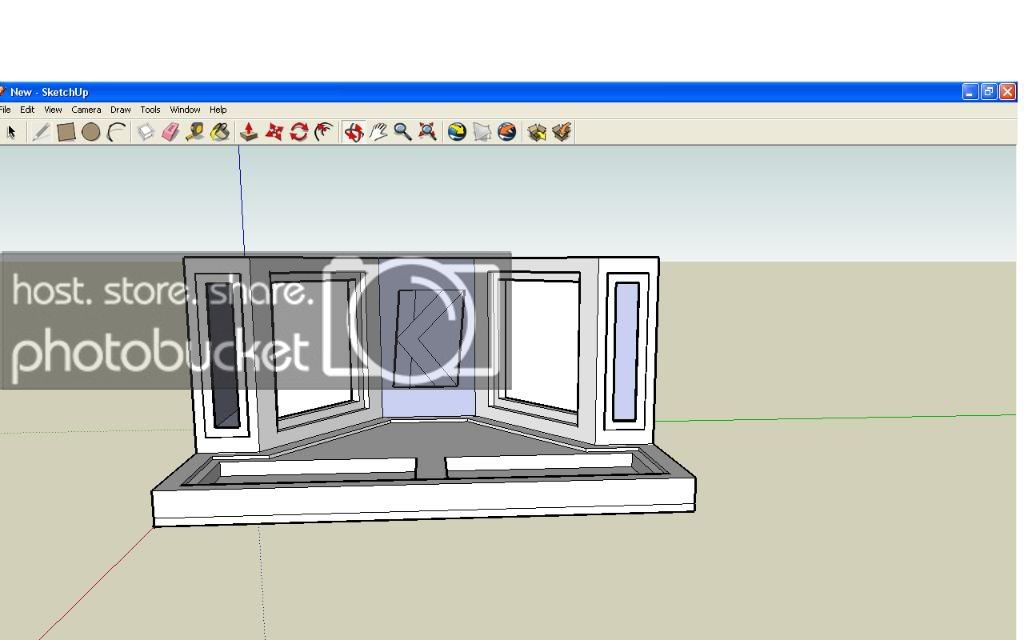Open the Tools menu
1024x640 pixels.
pos(150,110)
